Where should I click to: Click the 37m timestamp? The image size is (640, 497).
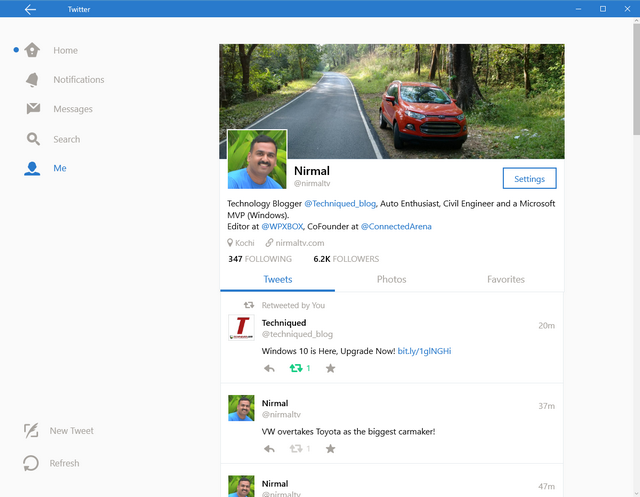[546, 406]
